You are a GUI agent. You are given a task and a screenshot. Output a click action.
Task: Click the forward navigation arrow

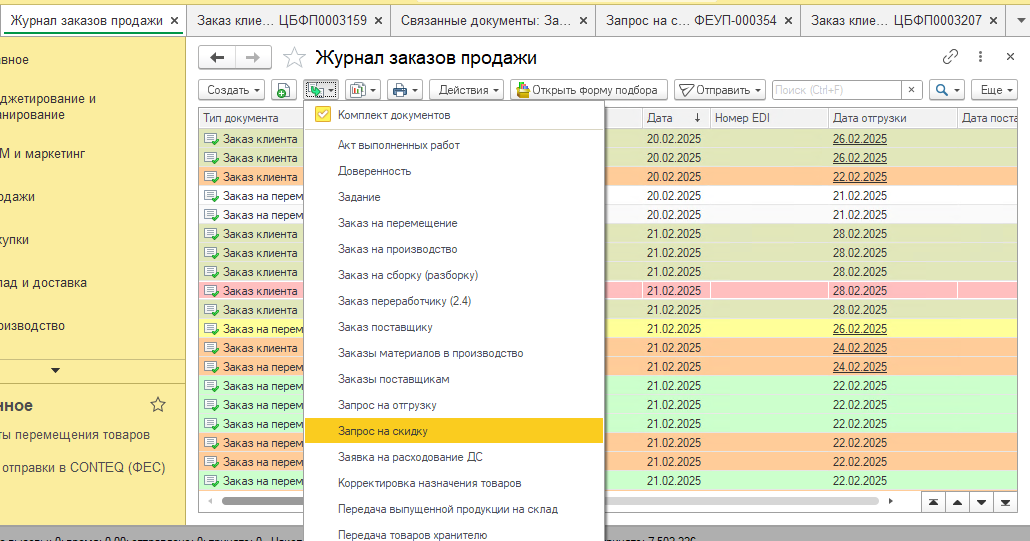(254, 59)
